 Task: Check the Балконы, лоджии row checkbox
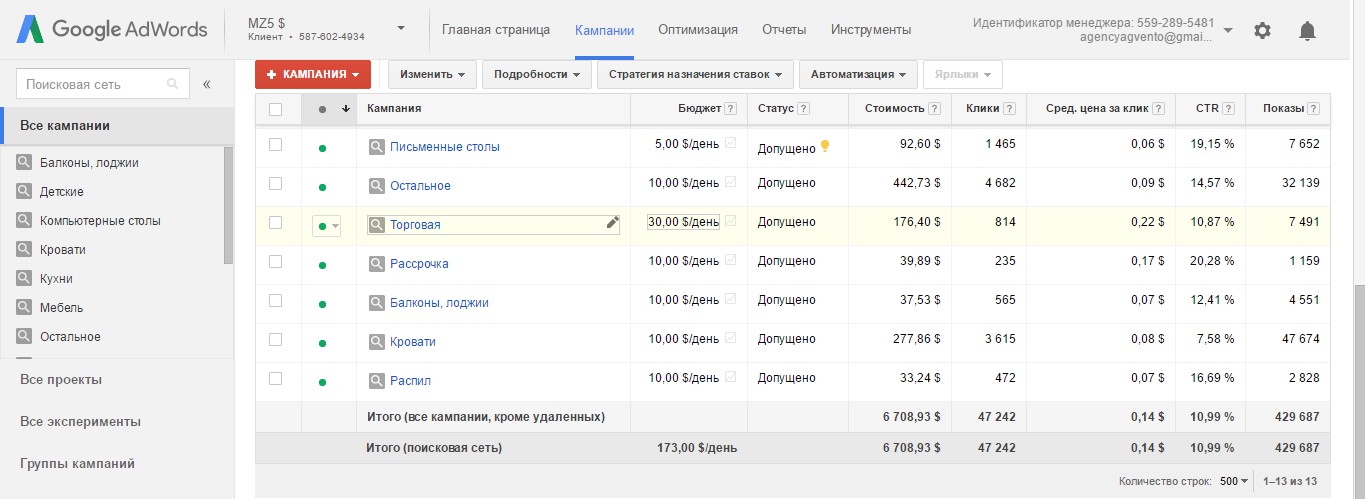(x=275, y=301)
